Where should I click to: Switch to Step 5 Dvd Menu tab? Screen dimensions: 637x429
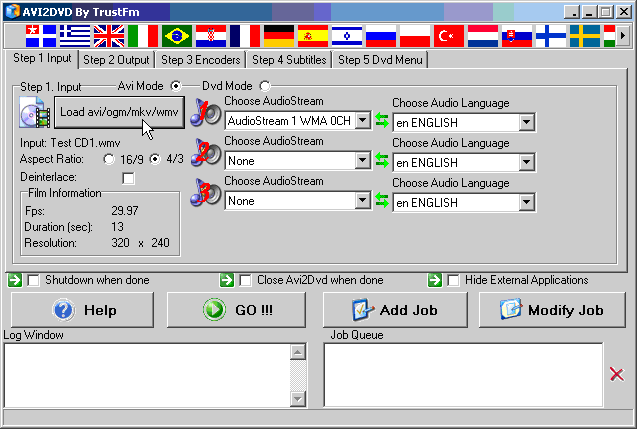tap(380, 60)
